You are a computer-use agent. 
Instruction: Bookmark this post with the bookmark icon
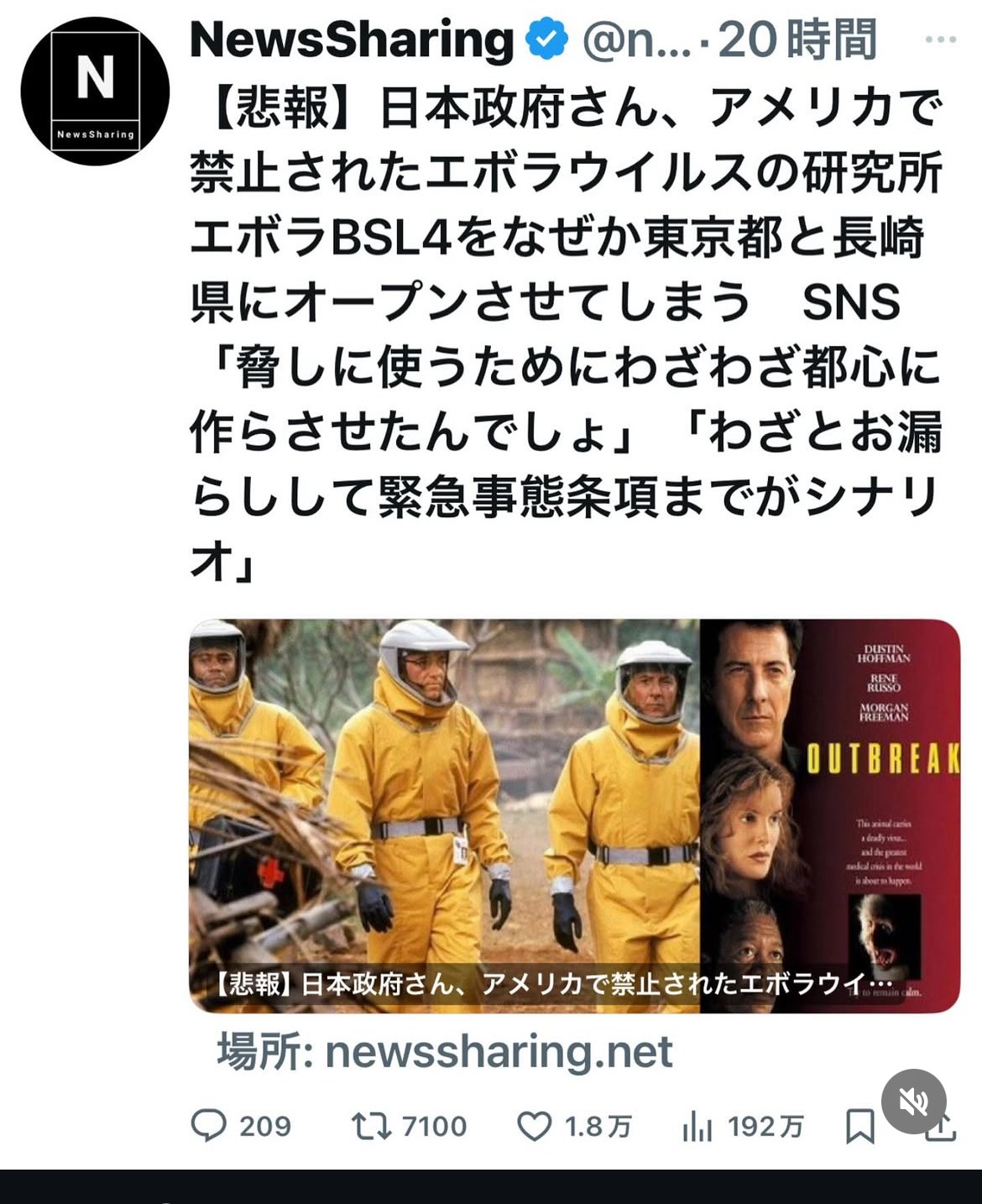coord(860,1126)
